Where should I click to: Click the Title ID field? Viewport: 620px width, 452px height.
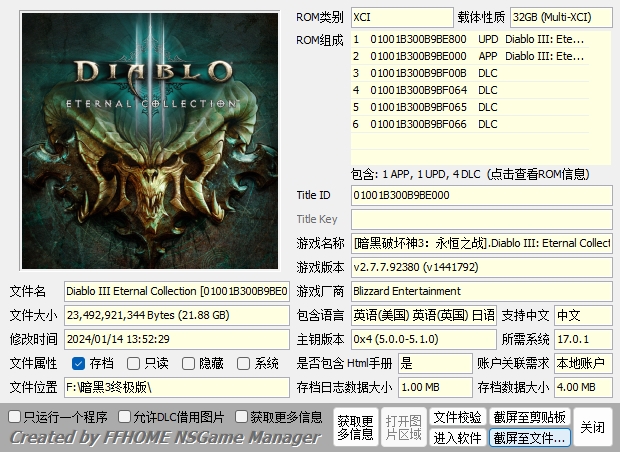pos(482,195)
